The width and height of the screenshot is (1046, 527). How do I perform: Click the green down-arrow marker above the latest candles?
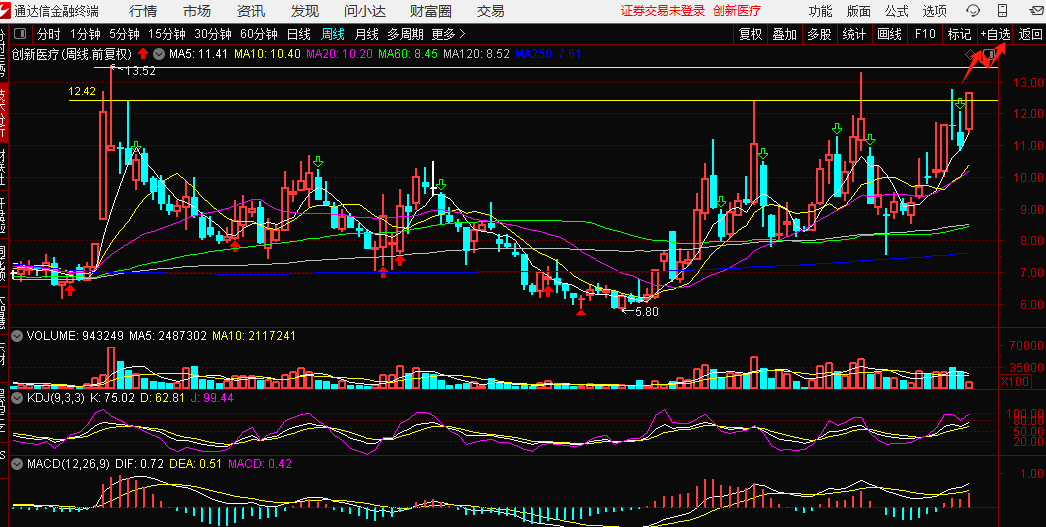(959, 103)
